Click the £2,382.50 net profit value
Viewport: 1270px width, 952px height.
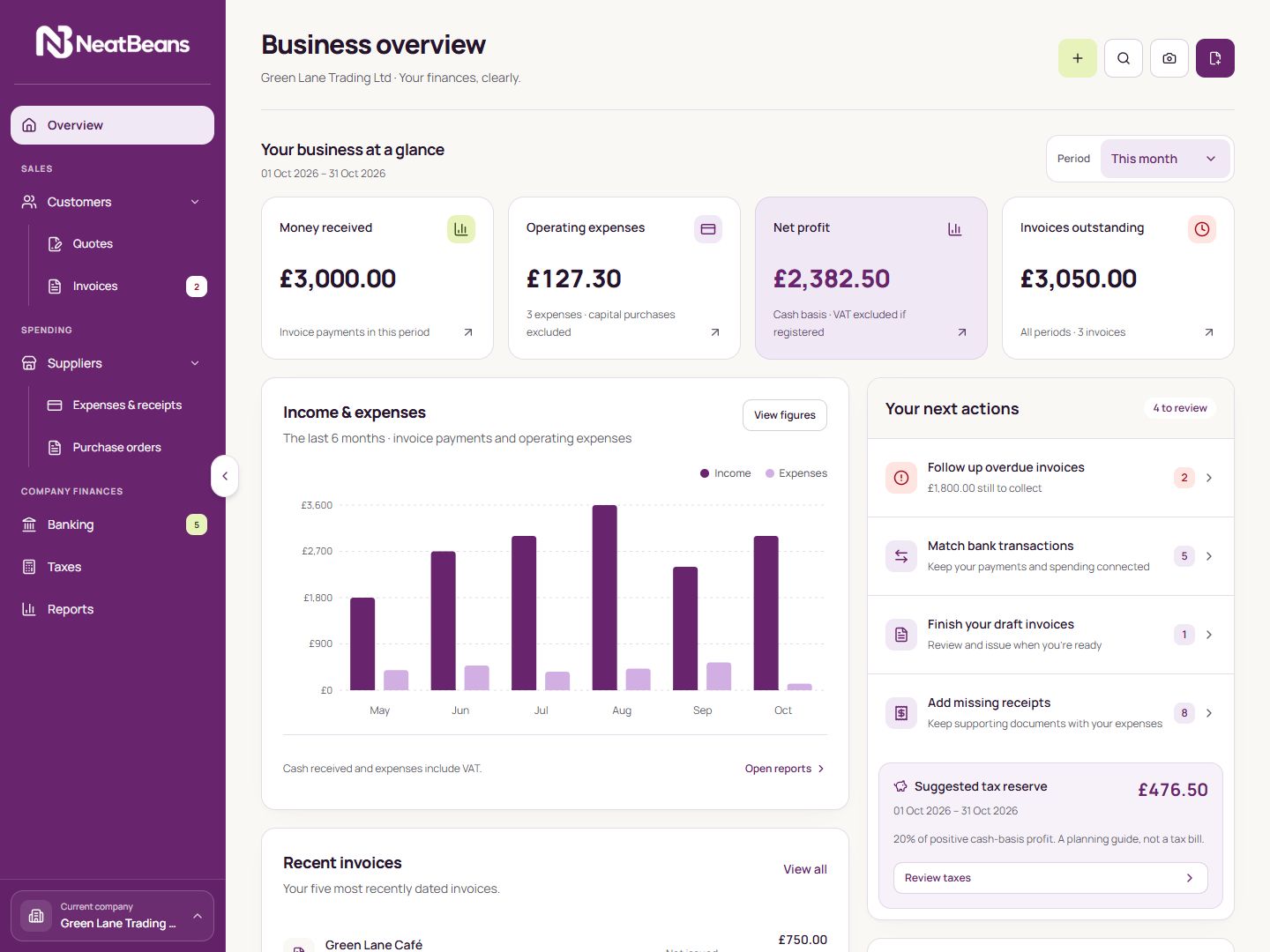(832, 279)
